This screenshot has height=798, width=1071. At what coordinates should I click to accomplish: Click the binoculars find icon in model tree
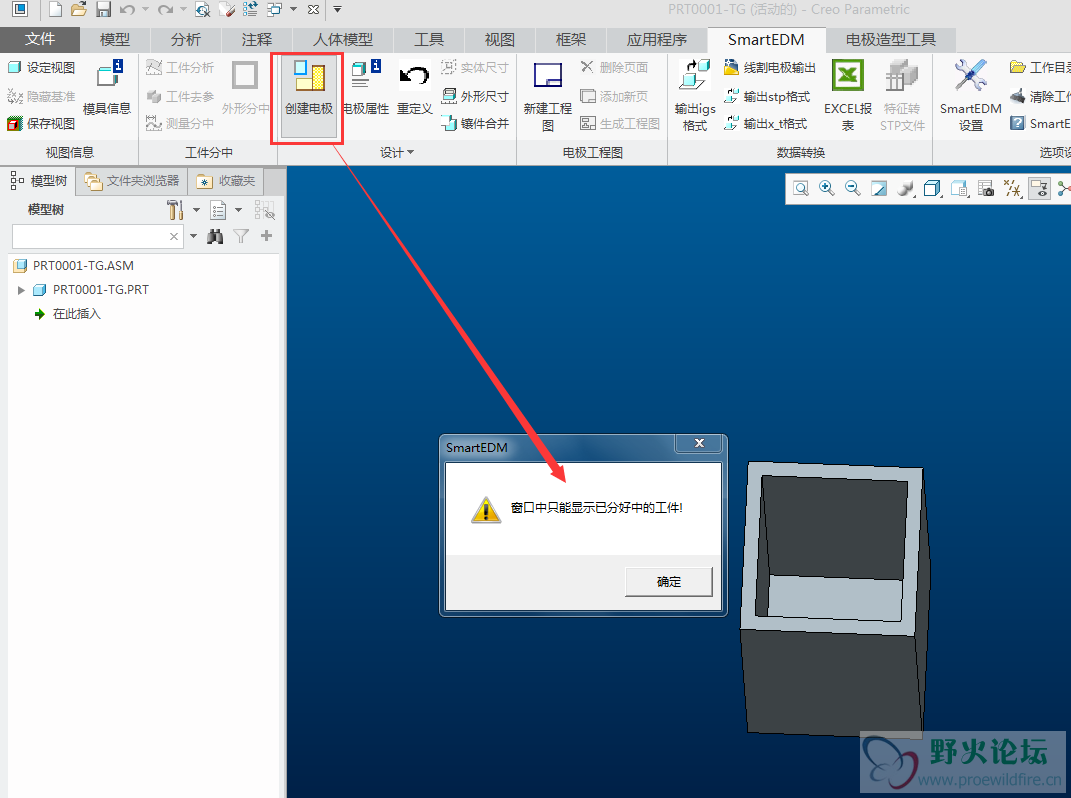point(215,236)
